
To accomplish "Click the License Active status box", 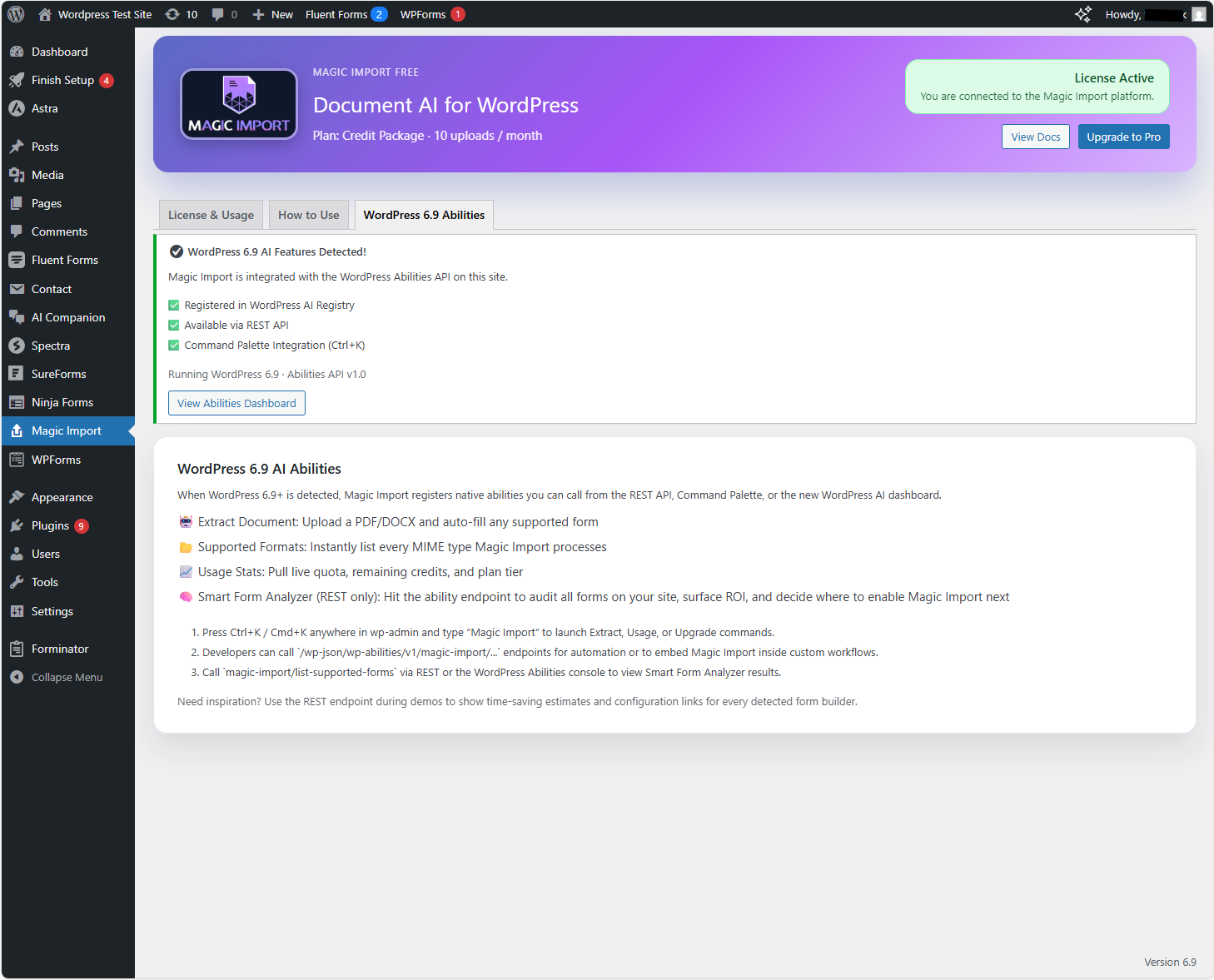I will [x=1037, y=87].
